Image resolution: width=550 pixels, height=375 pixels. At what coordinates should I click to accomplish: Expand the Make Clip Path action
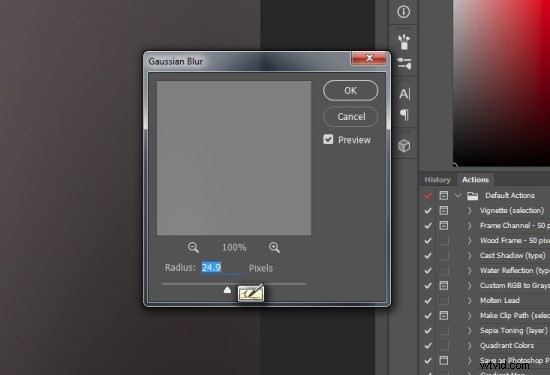pos(470,315)
